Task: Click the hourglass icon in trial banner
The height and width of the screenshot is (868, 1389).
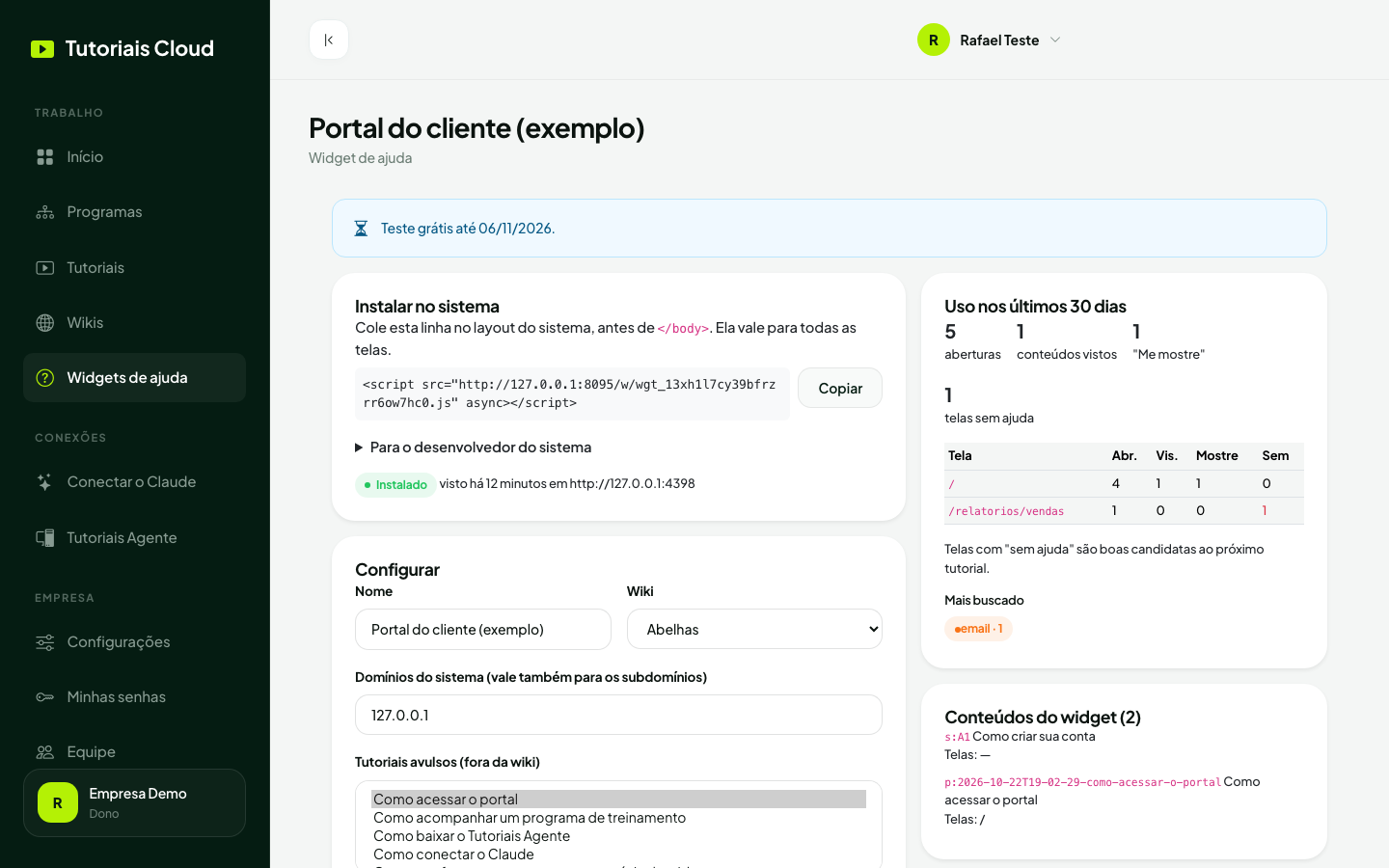Action: [361, 229]
